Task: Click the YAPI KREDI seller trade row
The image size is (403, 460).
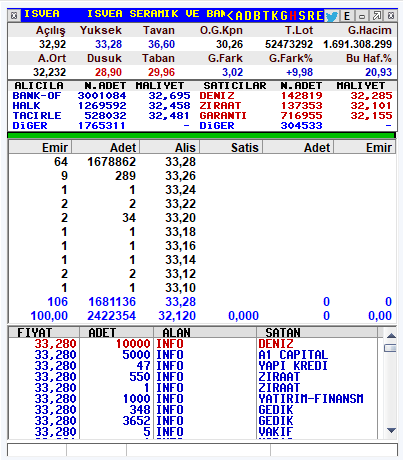Action: tap(193, 366)
